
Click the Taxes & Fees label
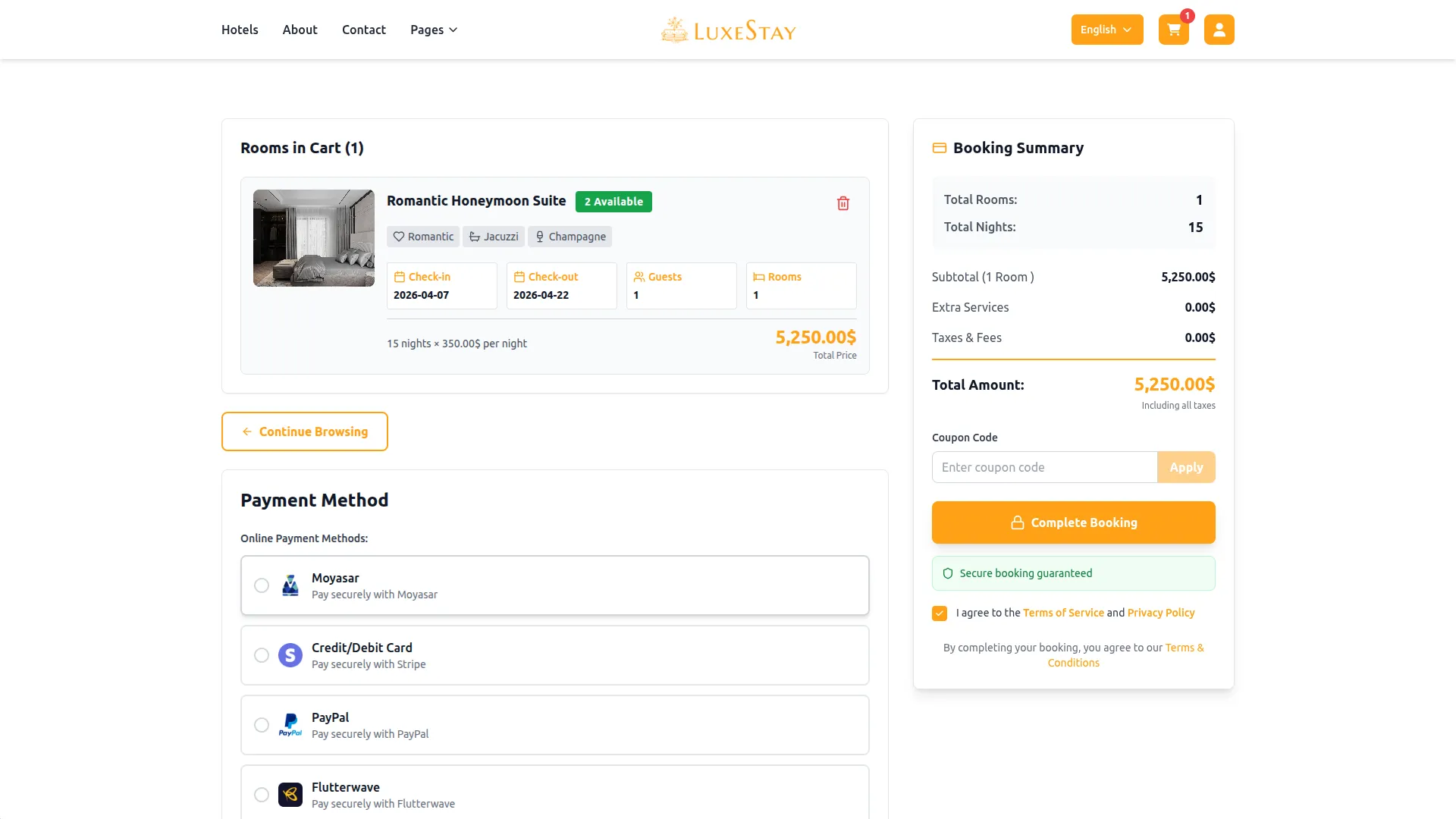966,337
